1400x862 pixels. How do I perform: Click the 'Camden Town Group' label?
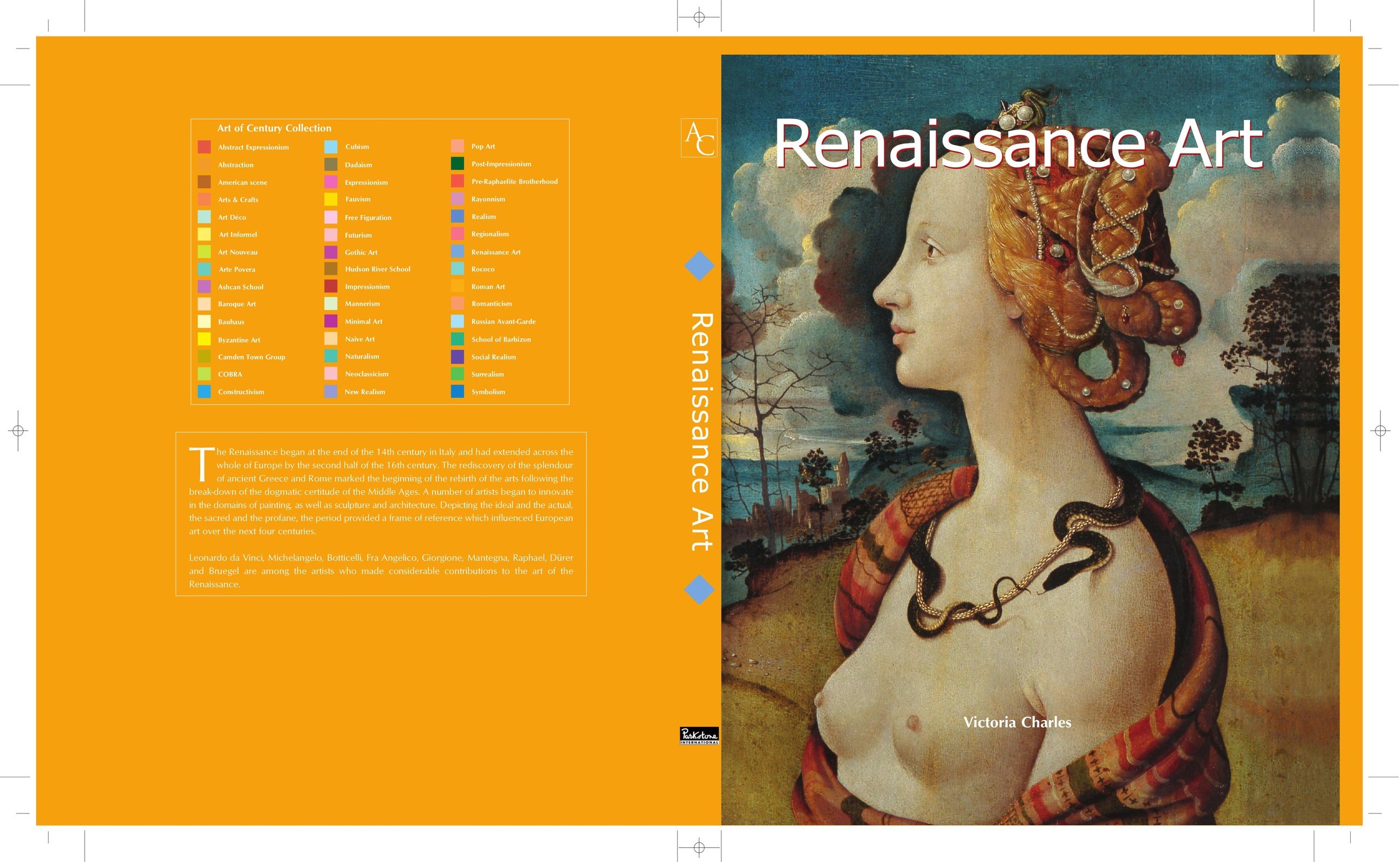[x=252, y=357]
